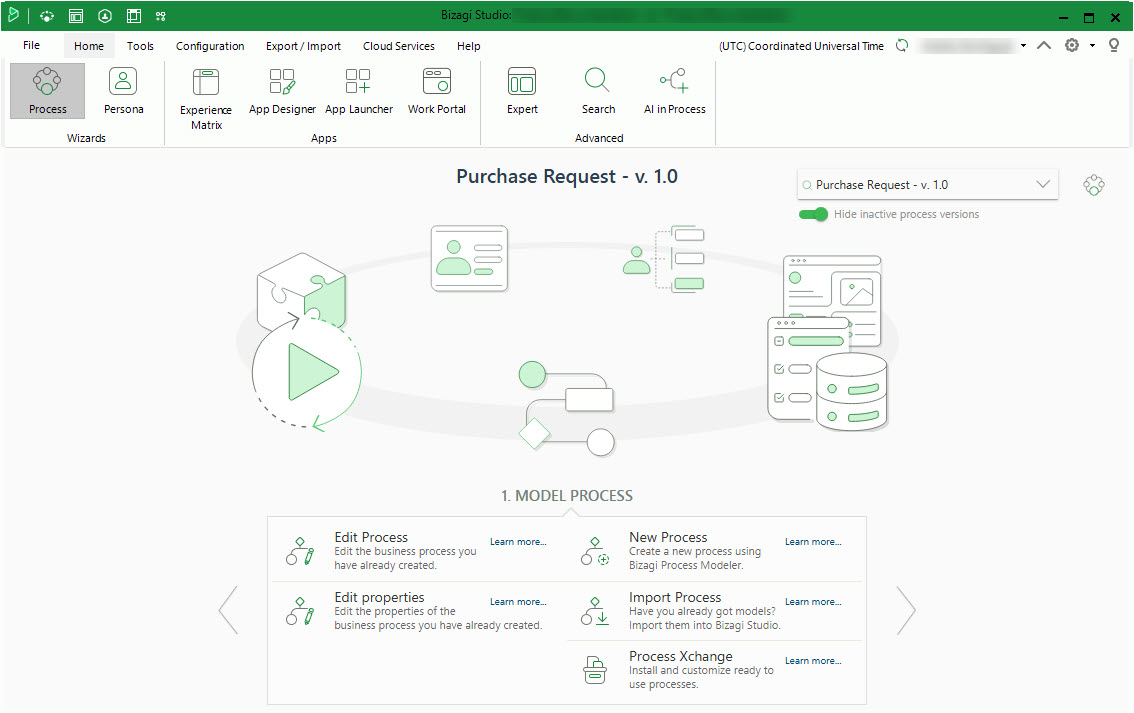
Task: Open the Configuration tab
Action: point(210,46)
